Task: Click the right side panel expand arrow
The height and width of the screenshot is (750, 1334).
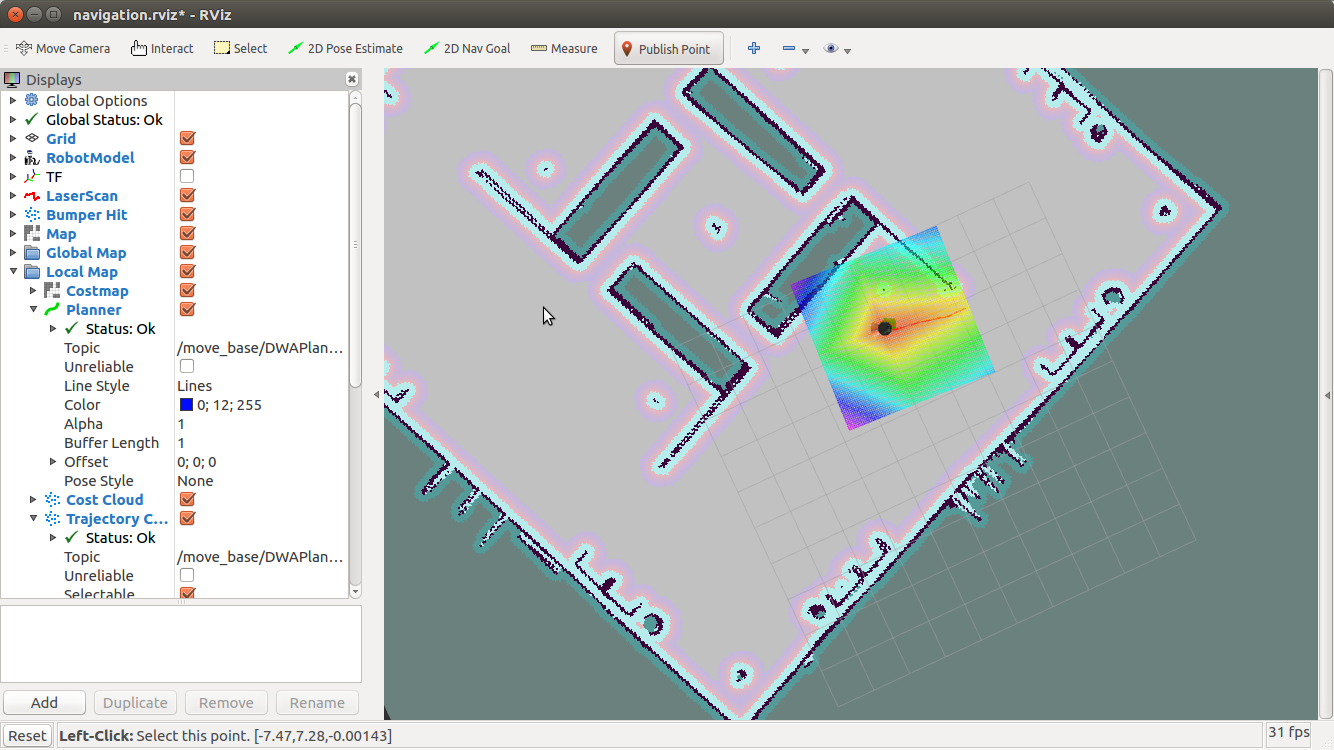Action: (1327, 394)
